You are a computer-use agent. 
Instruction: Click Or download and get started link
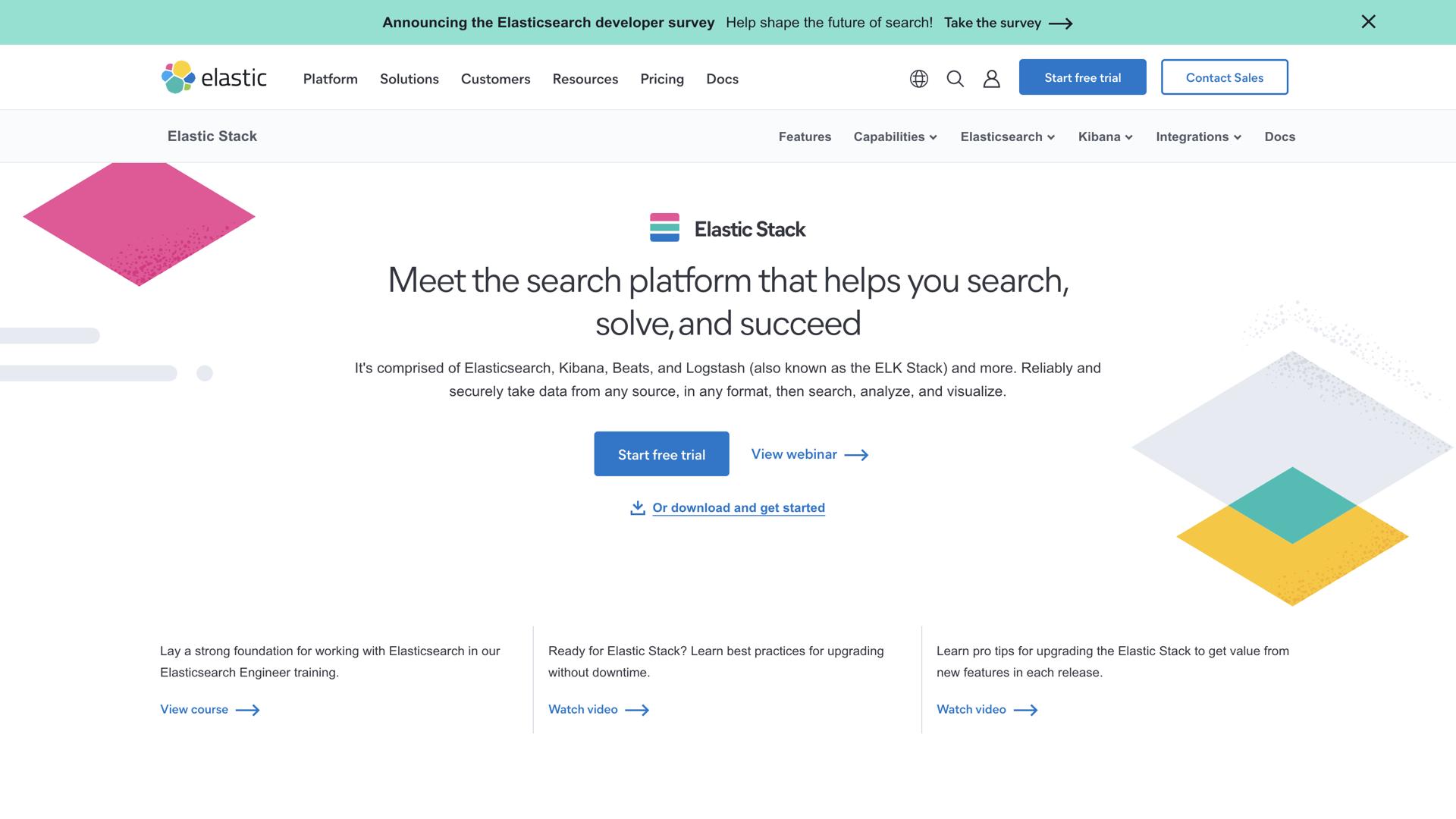[x=738, y=508]
